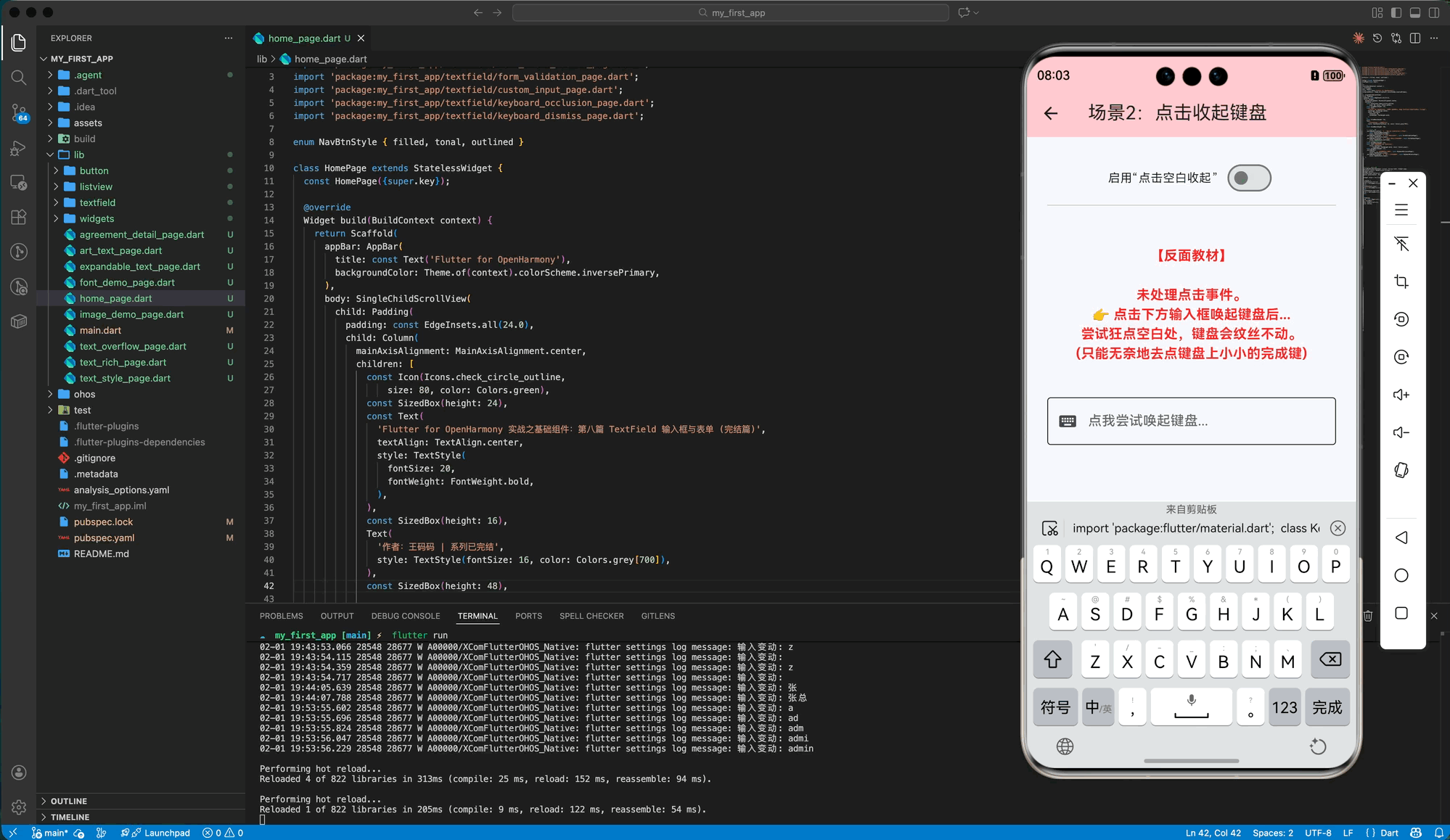This screenshot has height=840, width=1450.
Task: Click the emulator screenshot crop icon
Action: click(x=1401, y=281)
